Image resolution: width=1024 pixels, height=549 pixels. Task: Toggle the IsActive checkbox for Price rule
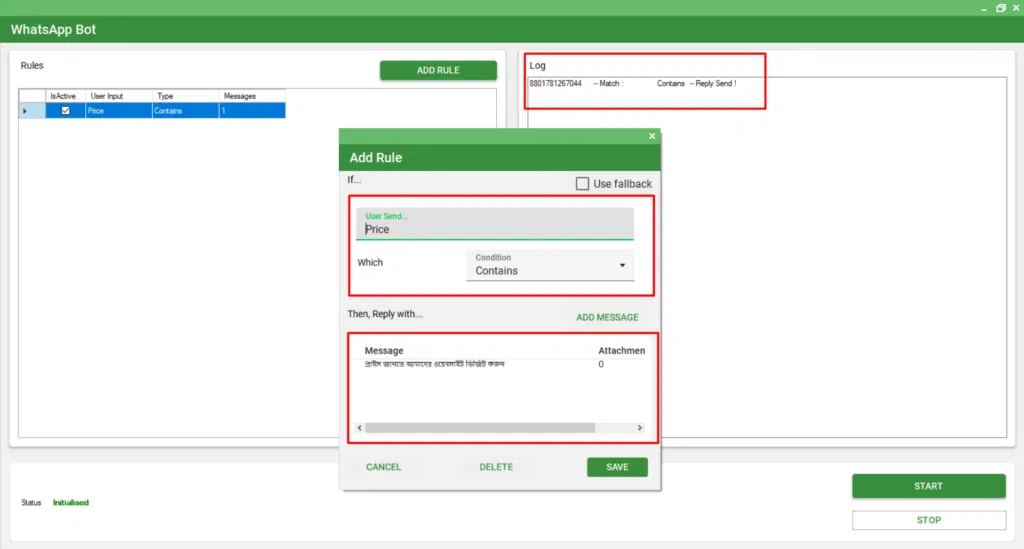click(x=65, y=111)
